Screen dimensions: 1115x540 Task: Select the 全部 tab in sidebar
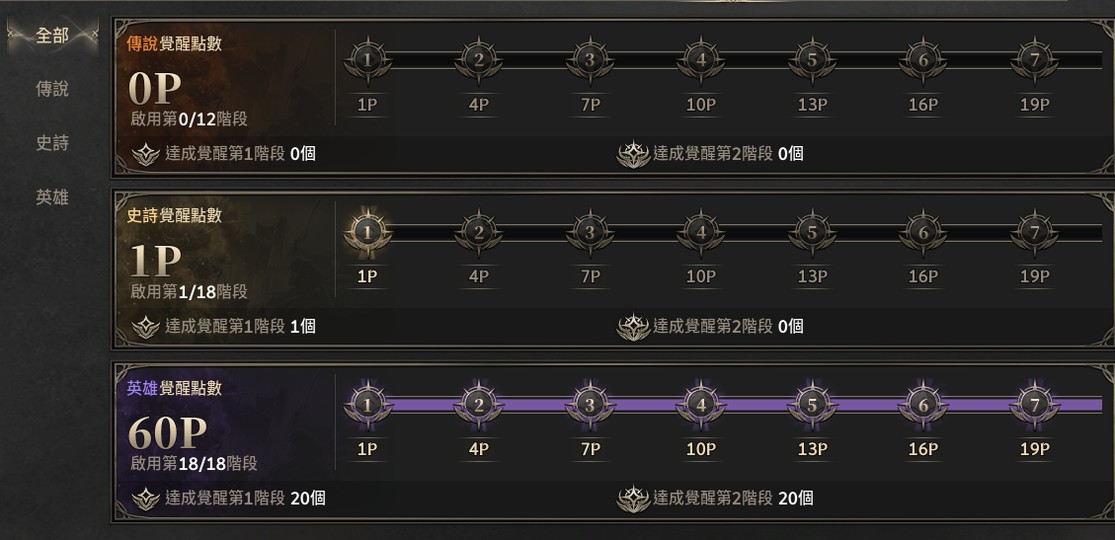(53, 36)
